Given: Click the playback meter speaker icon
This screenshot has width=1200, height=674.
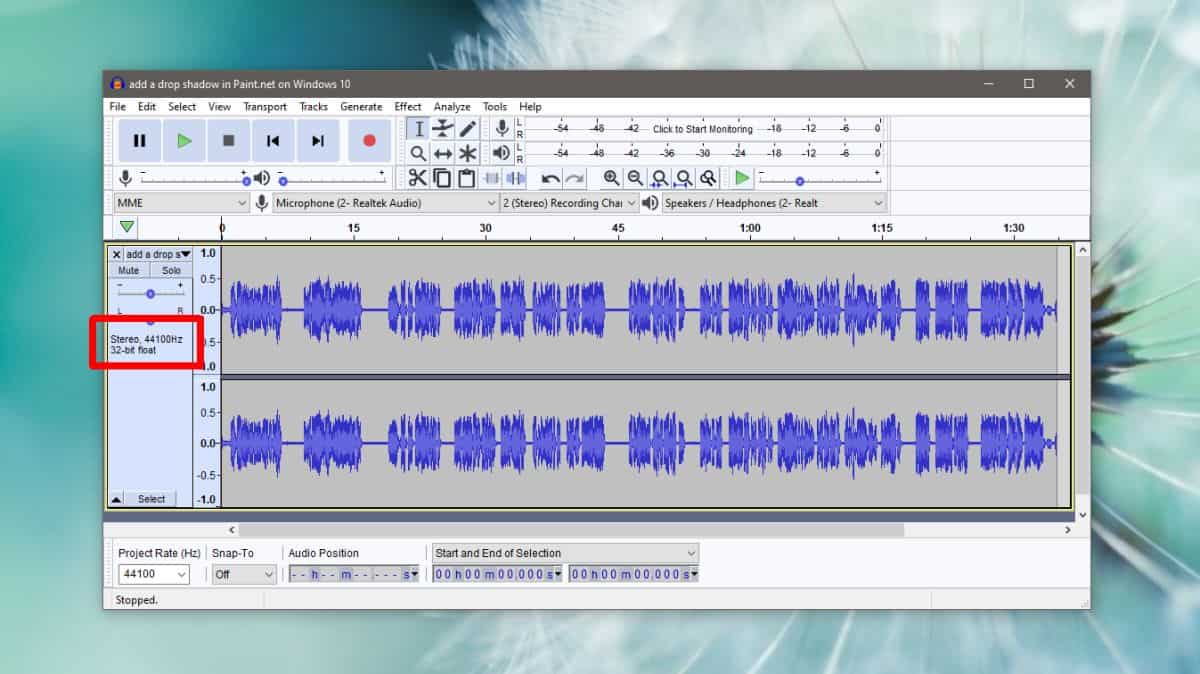Looking at the screenshot, I should [502, 153].
